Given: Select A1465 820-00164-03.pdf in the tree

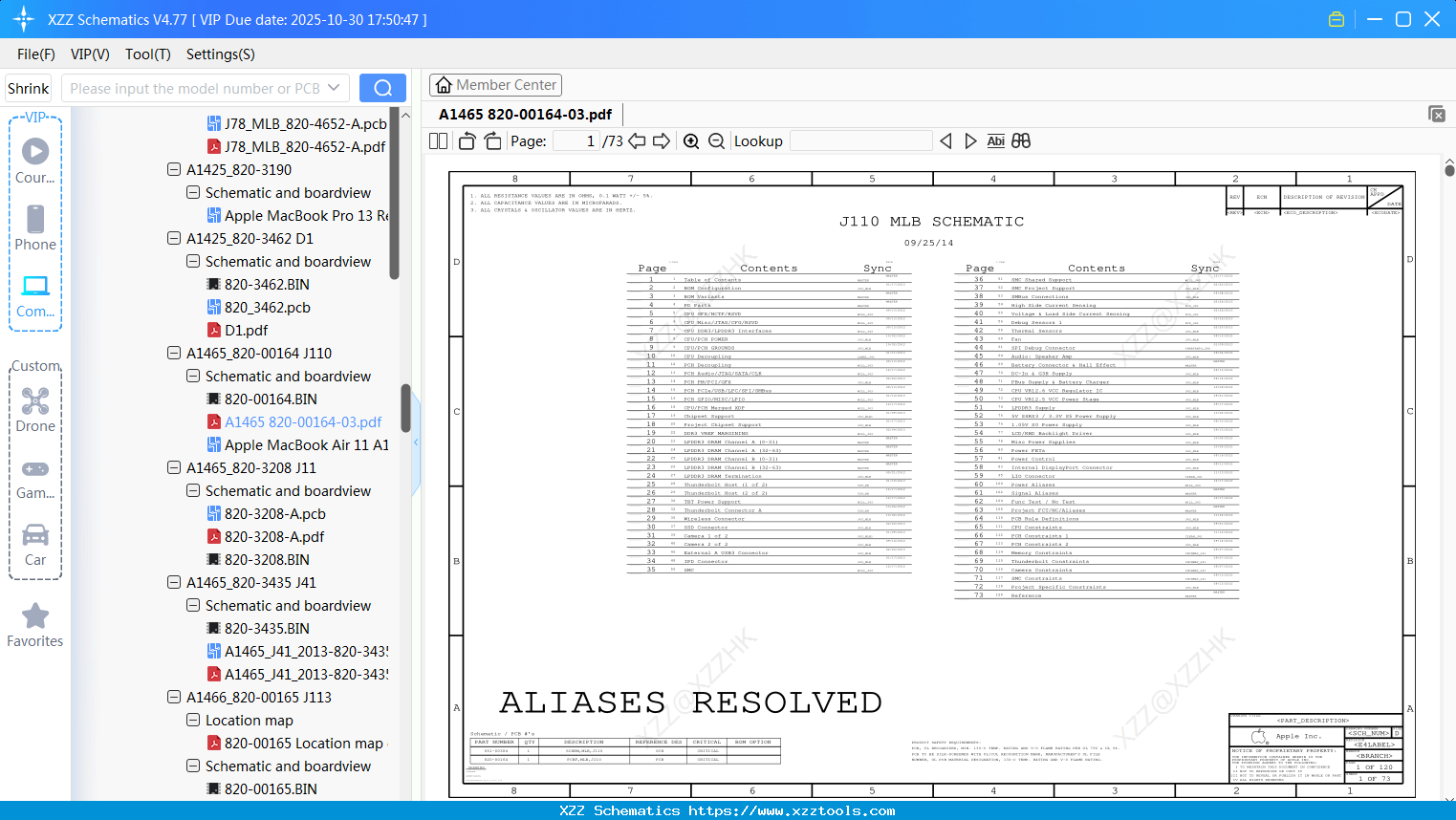Looking at the screenshot, I should point(294,421).
